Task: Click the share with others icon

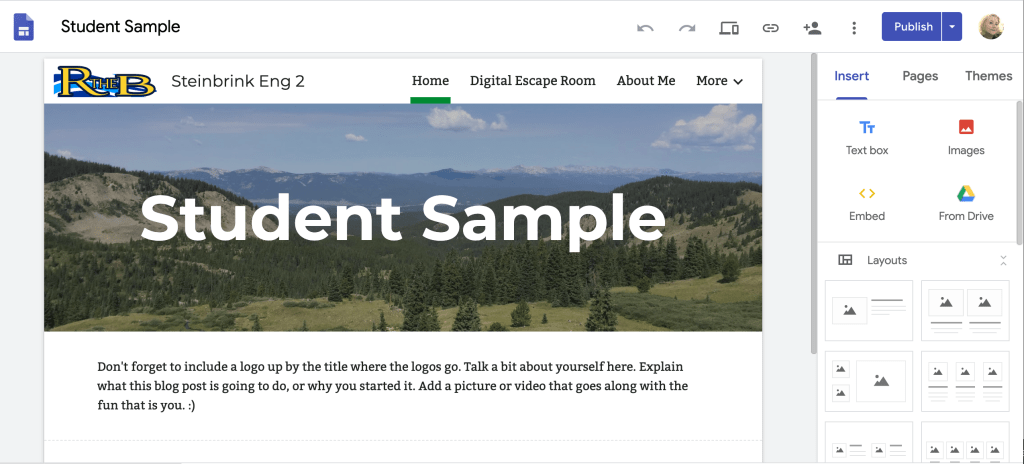Action: (812, 27)
